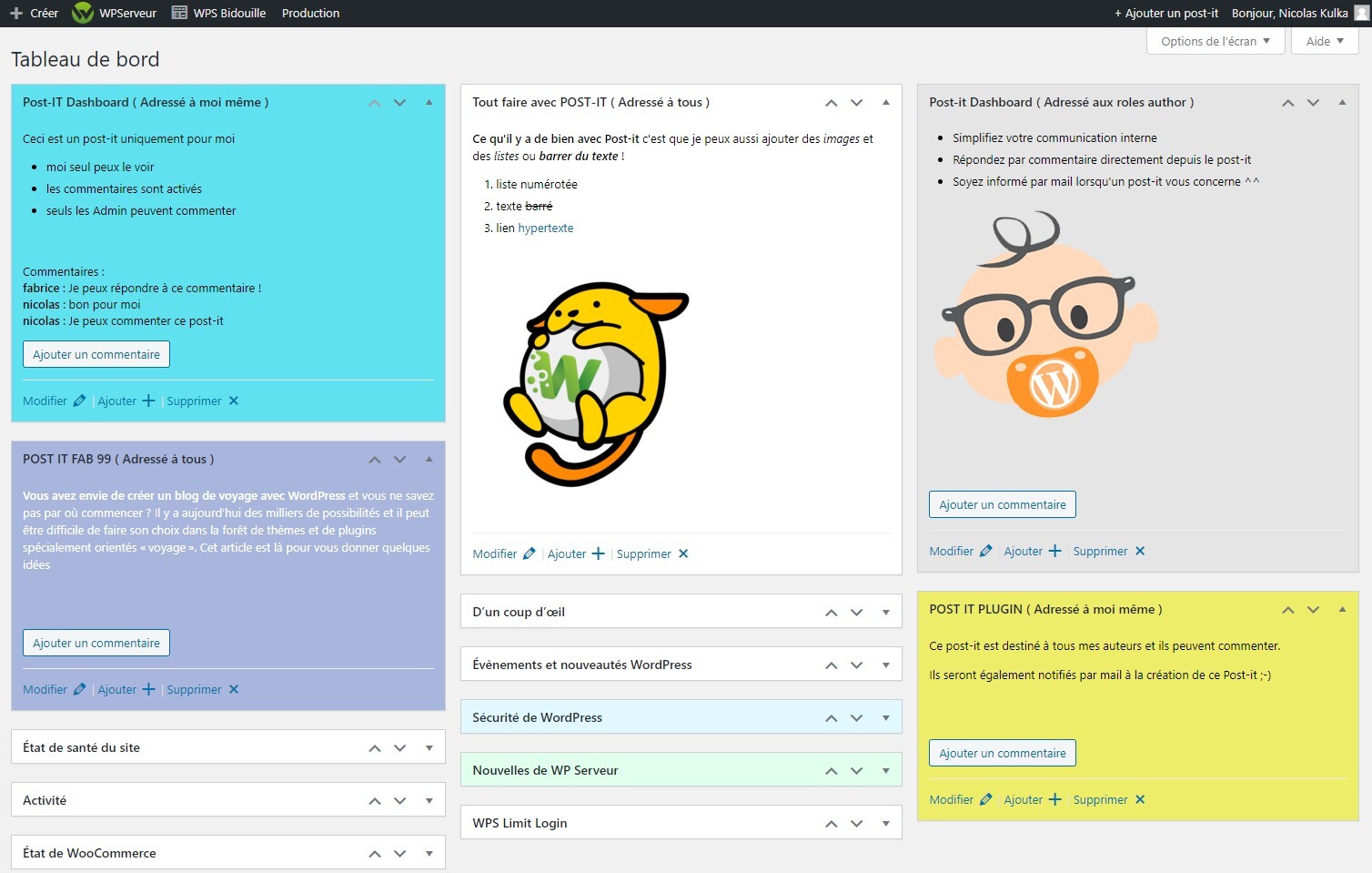Open the Options de l'écran dropdown

[1216, 41]
